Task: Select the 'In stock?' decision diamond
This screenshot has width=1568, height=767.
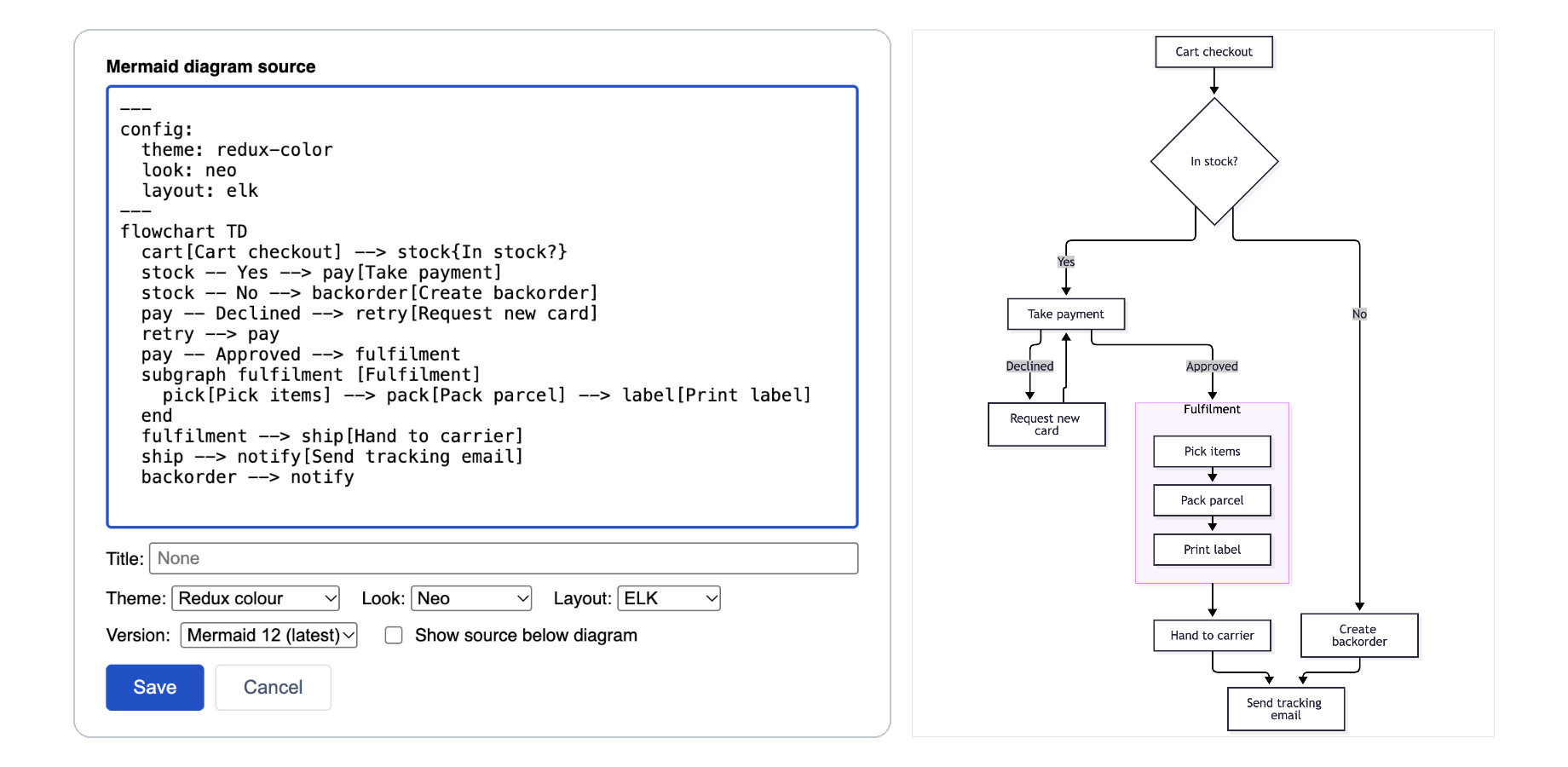Action: click(x=1213, y=161)
